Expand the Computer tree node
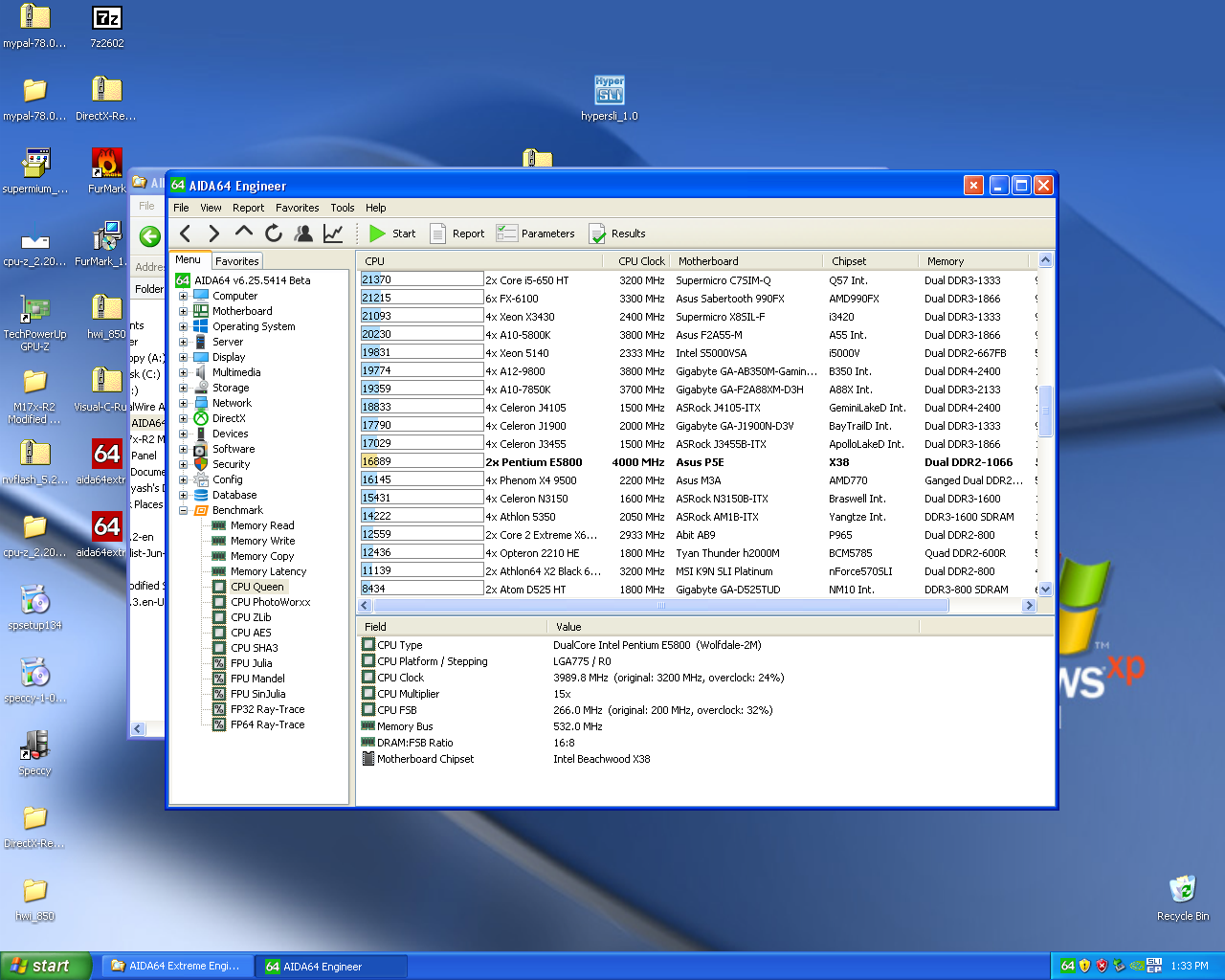The height and width of the screenshot is (980, 1225). tap(183, 296)
